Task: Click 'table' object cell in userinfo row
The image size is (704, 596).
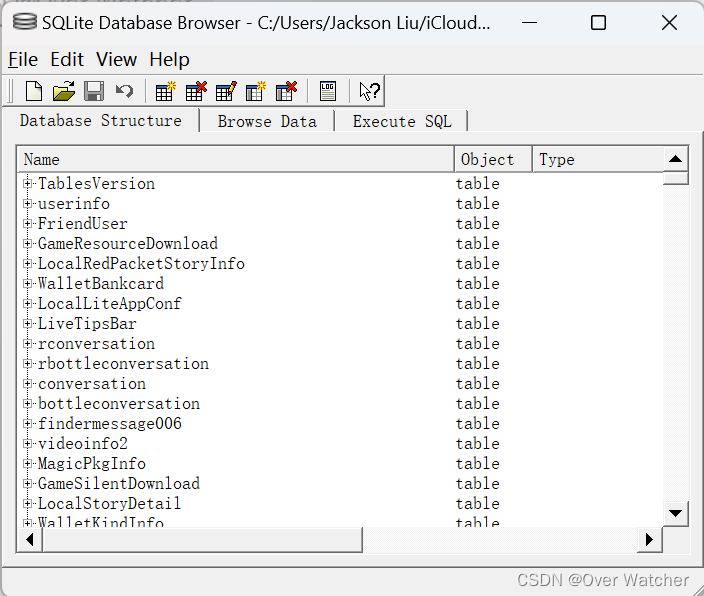Action: tap(478, 203)
